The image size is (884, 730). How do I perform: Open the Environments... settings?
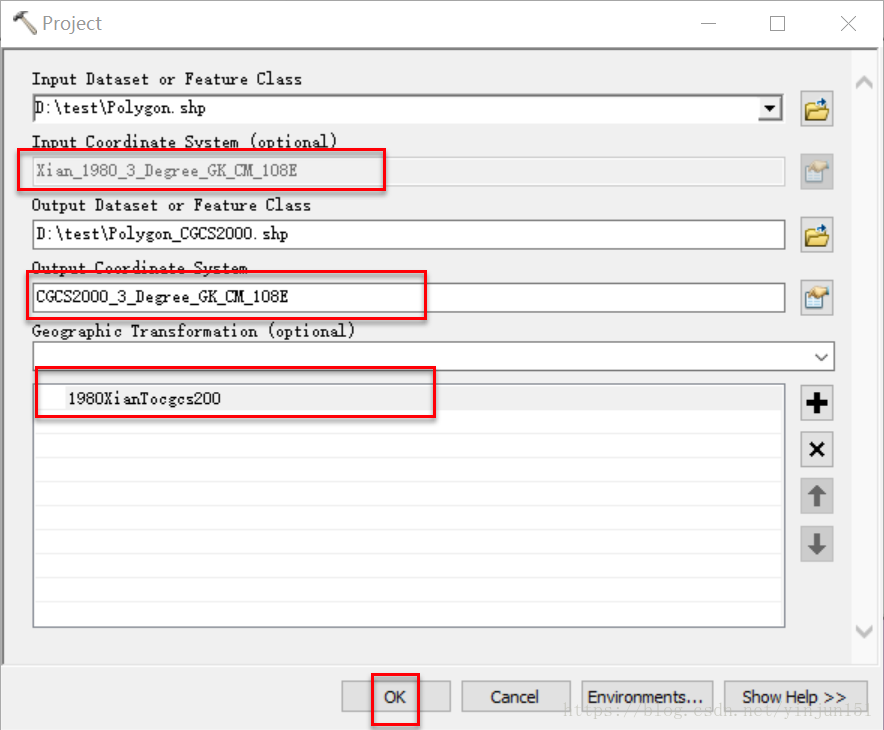pos(647,697)
